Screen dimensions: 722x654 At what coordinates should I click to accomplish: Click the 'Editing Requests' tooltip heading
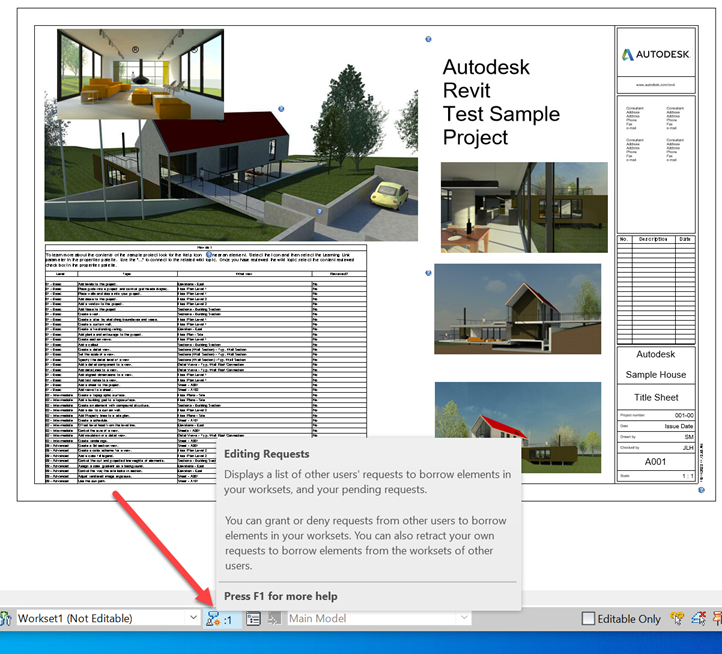pyautogui.click(x=267, y=454)
